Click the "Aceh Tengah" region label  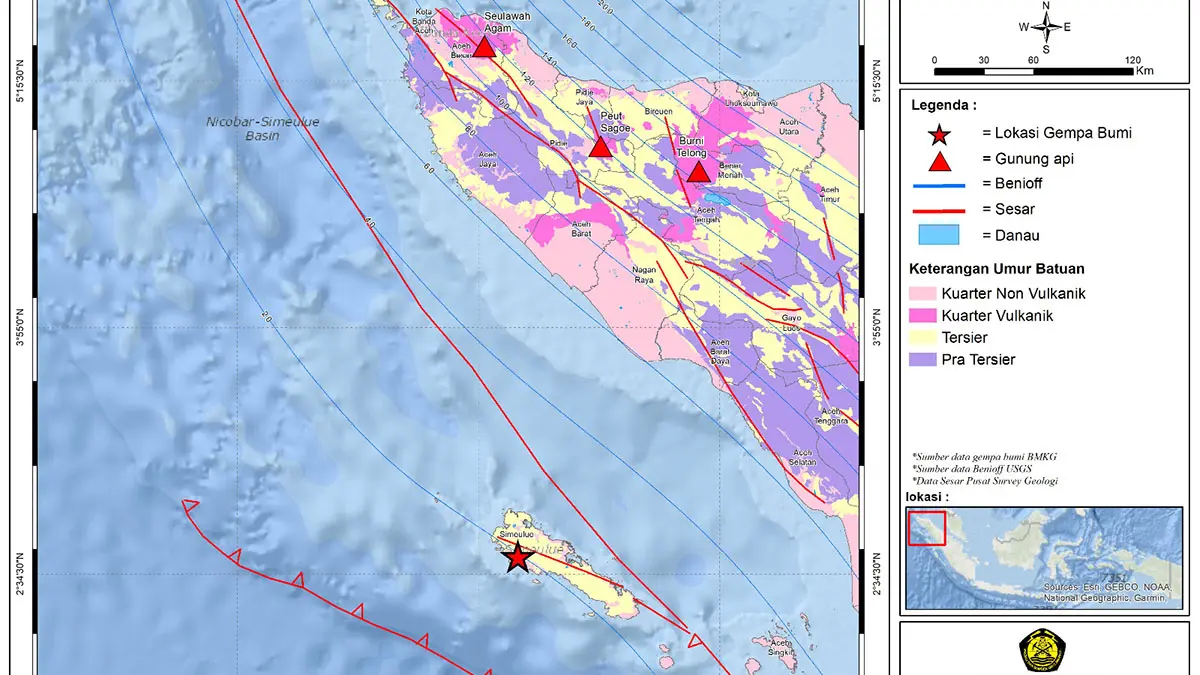pyautogui.click(x=706, y=214)
